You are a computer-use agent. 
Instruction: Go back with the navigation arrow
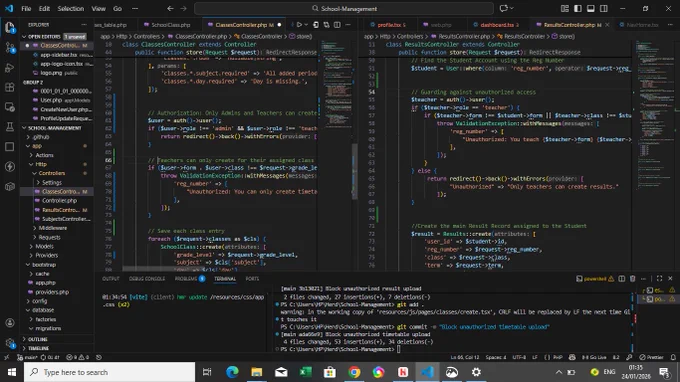pyautogui.click(x=170, y=8)
